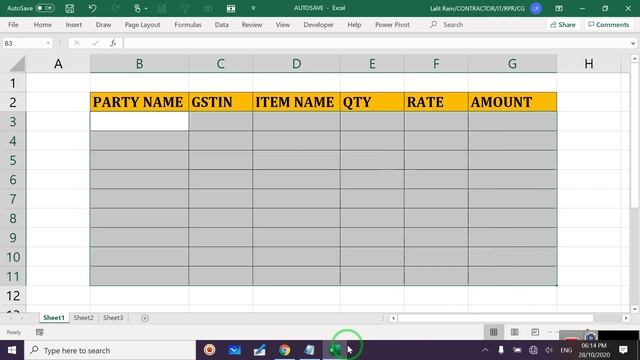The width and height of the screenshot is (640, 360).
Task: Open Ribbon Display Options icon
Action: (x=559, y=8)
